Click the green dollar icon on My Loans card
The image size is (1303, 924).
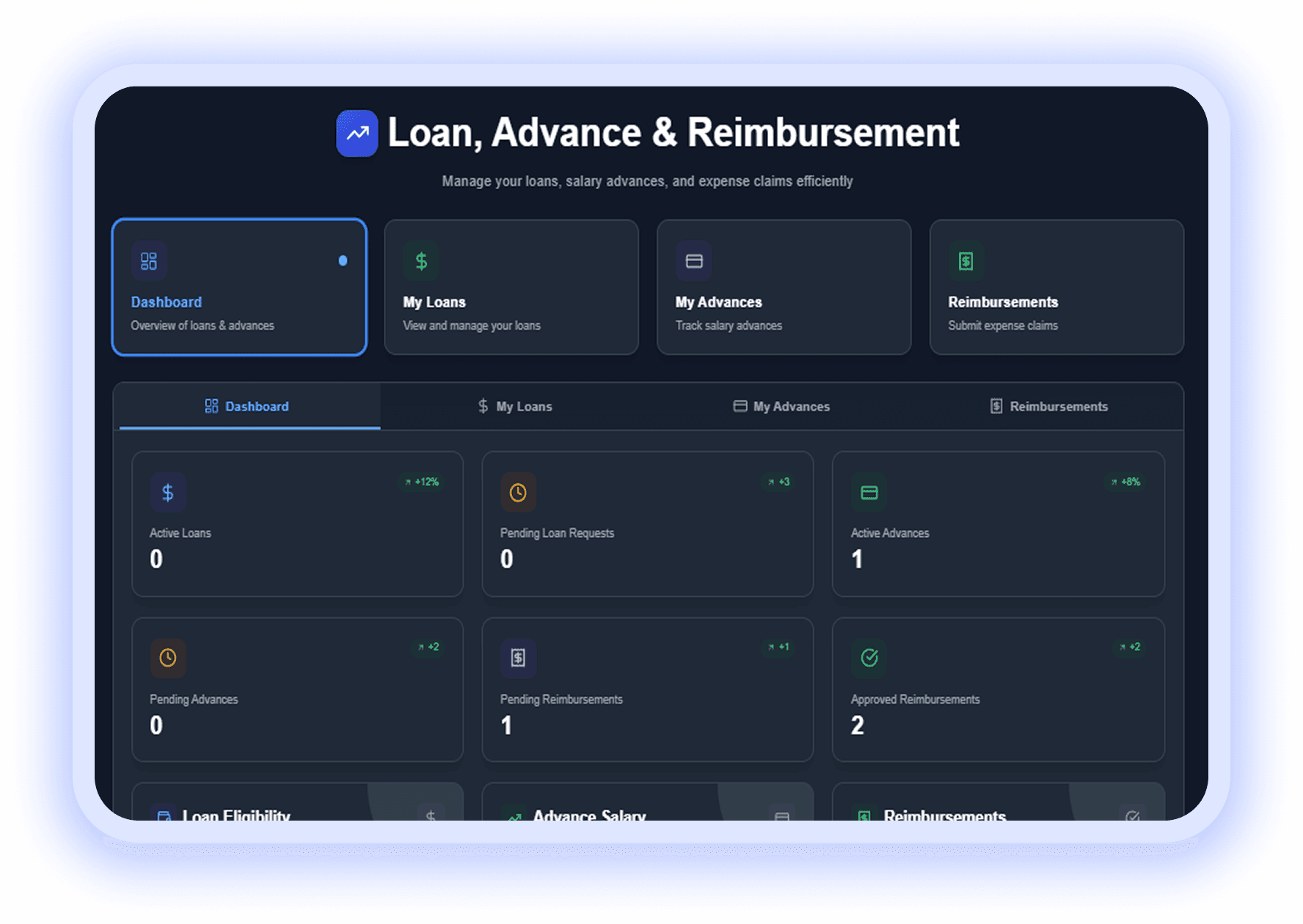(x=421, y=261)
